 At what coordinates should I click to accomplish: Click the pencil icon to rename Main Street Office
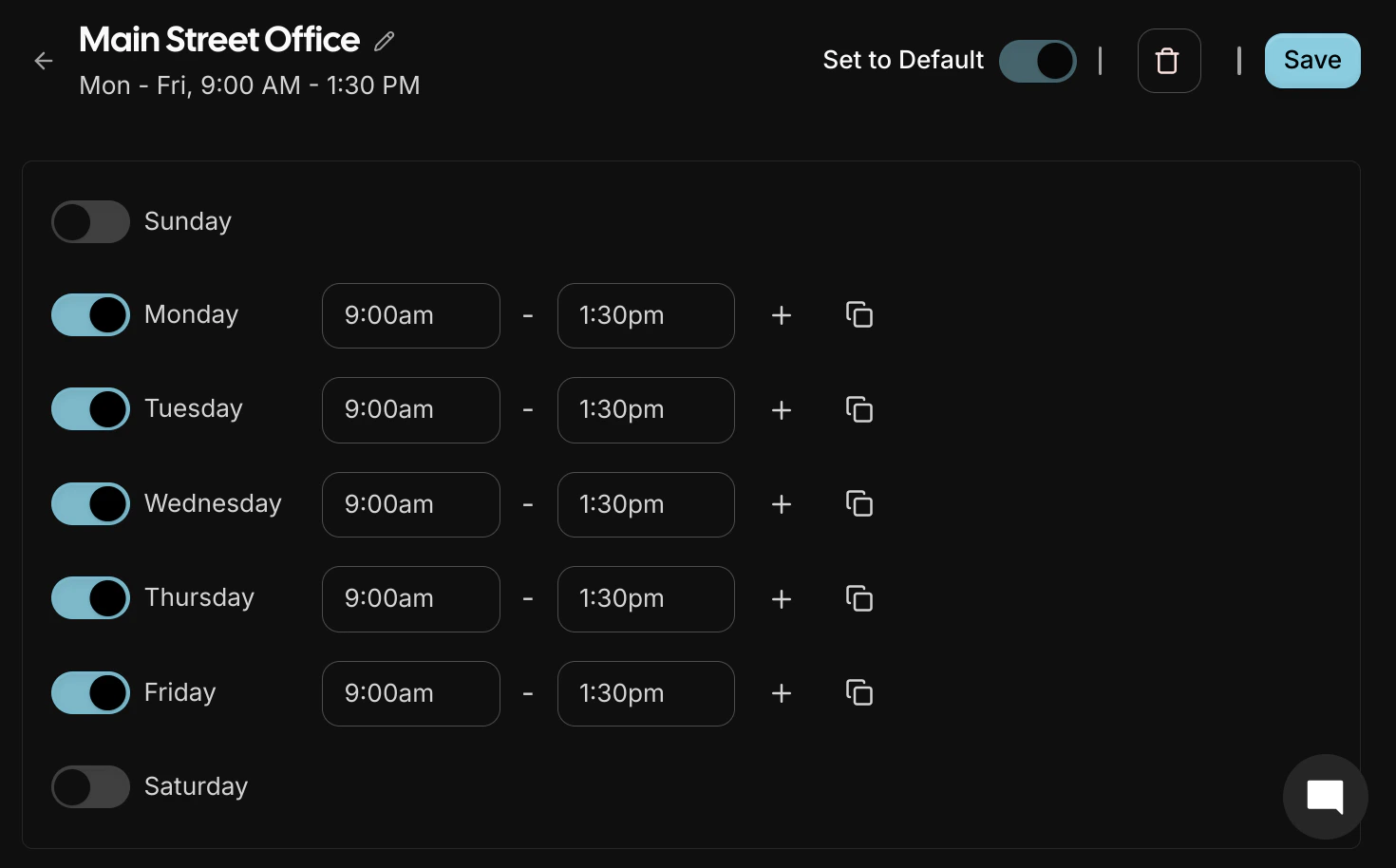pos(383,40)
